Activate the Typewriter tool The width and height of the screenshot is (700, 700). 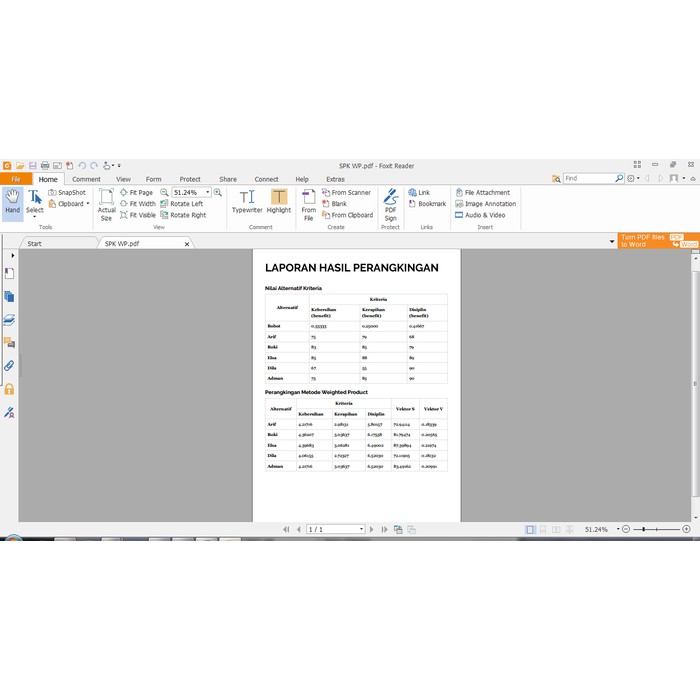coord(247,201)
